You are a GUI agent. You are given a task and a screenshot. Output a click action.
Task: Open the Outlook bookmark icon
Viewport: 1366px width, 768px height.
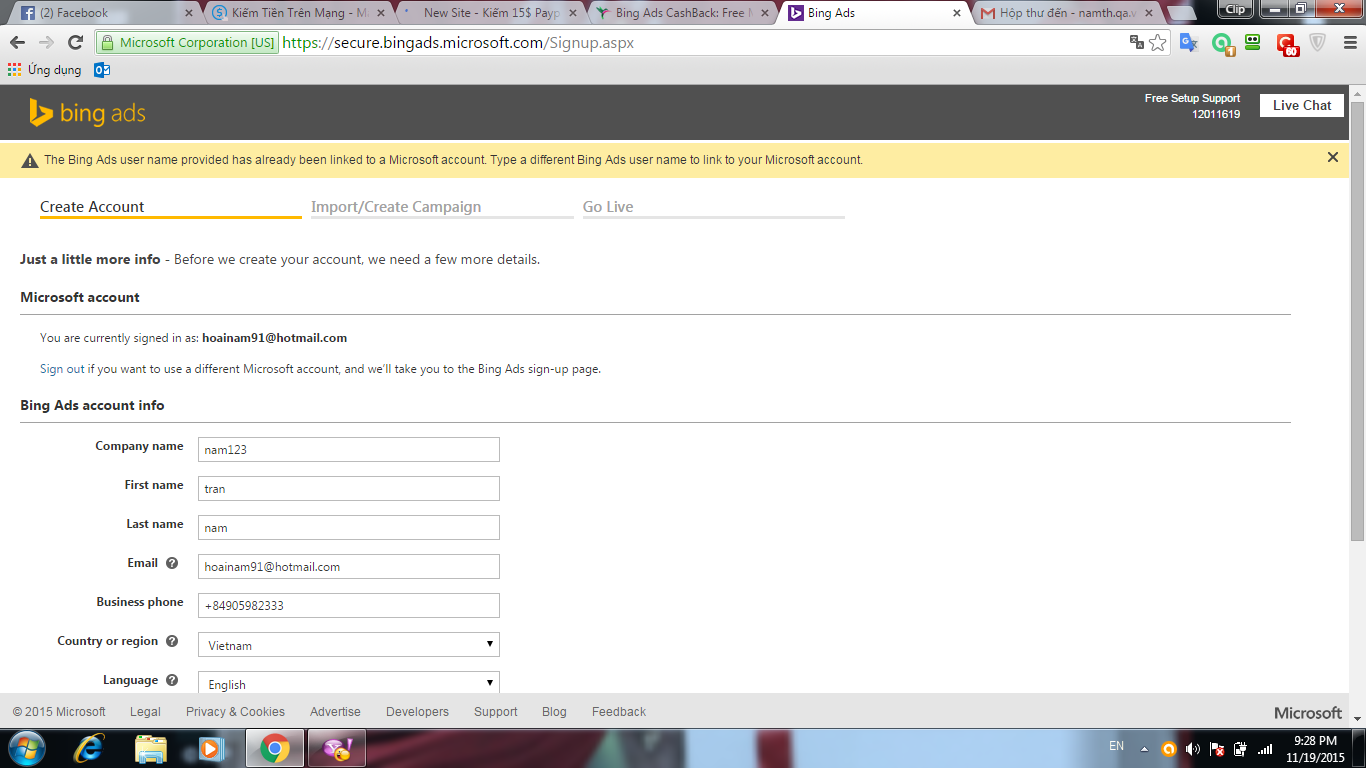(102, 70)
